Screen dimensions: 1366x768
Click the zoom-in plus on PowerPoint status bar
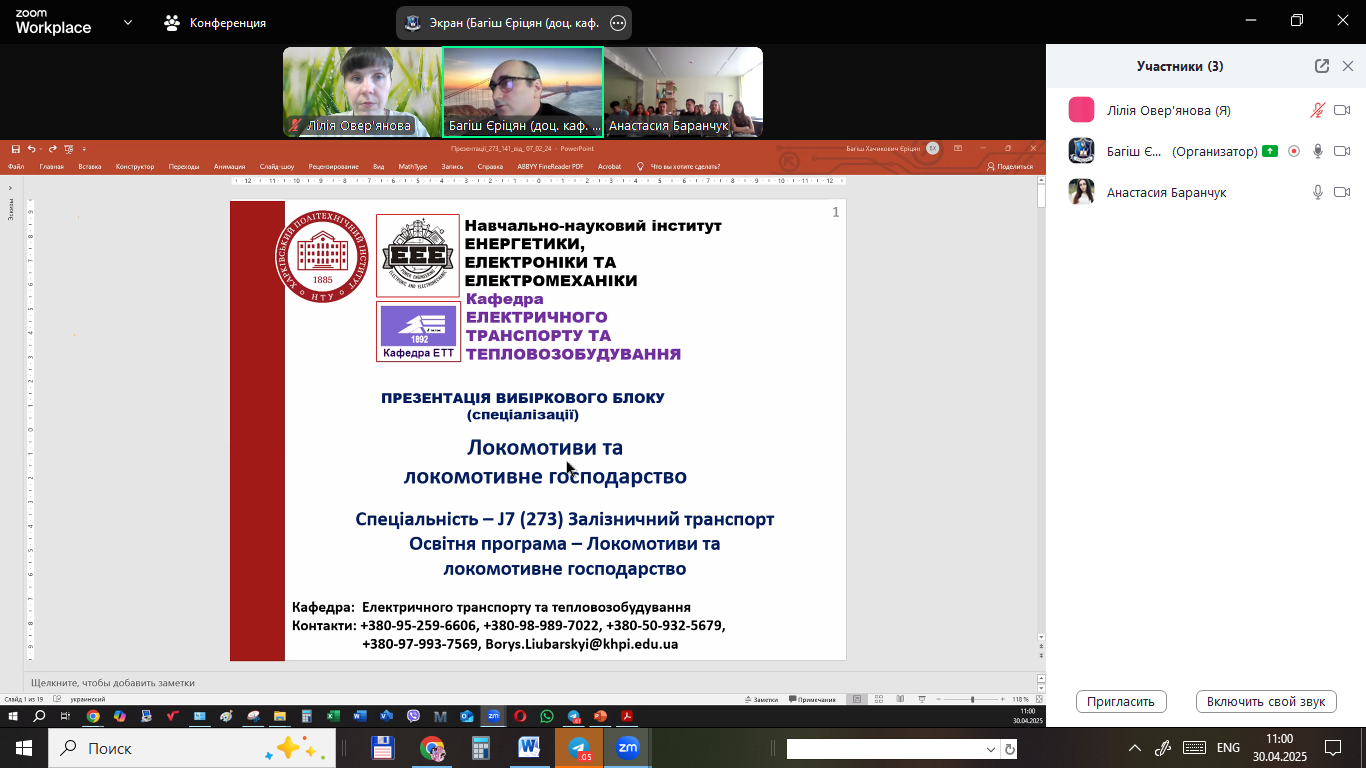[x=1003, y=699]
